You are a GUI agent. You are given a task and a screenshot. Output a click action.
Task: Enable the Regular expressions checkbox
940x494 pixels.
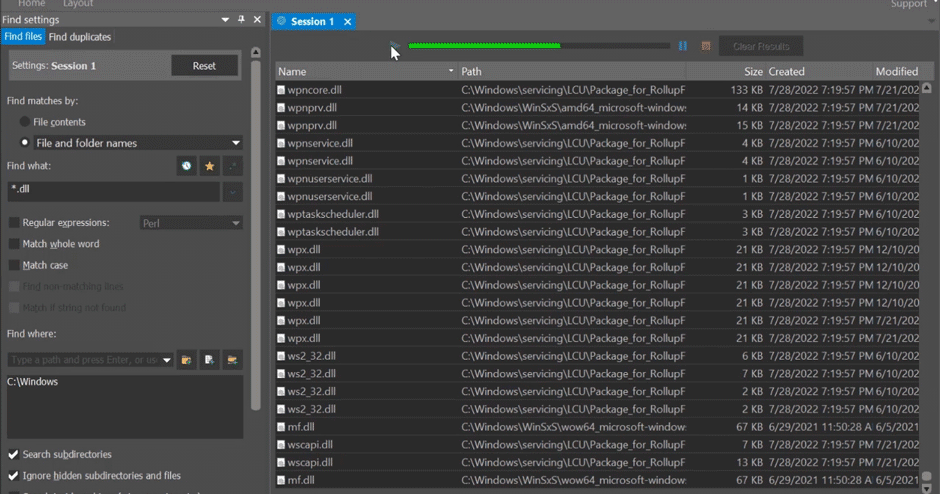[14, 223]
